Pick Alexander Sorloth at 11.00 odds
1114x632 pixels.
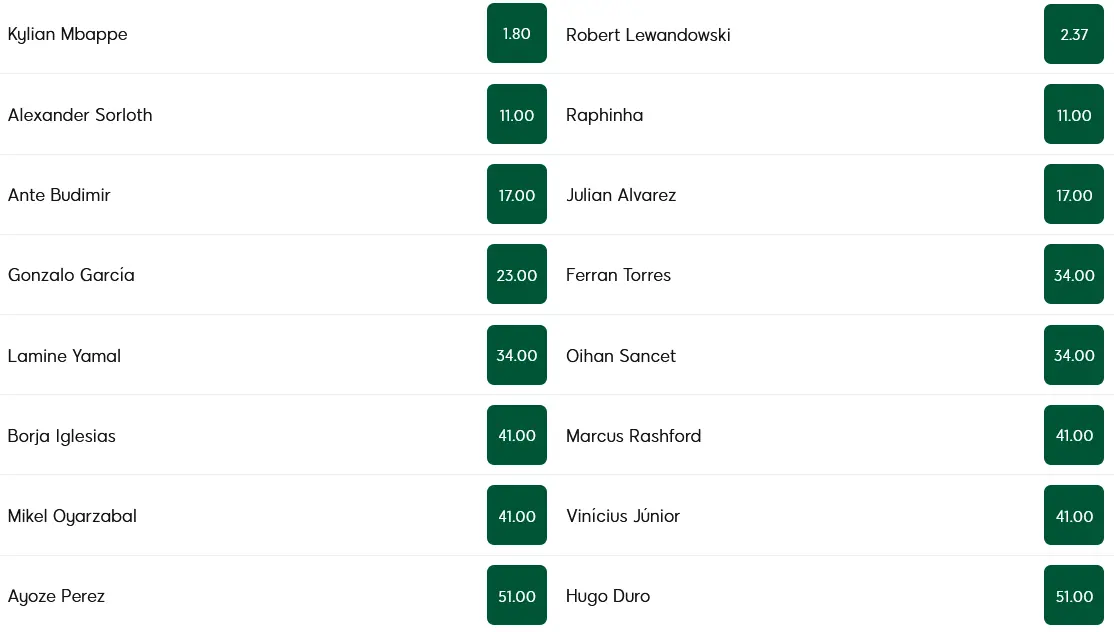click(516, 115)
